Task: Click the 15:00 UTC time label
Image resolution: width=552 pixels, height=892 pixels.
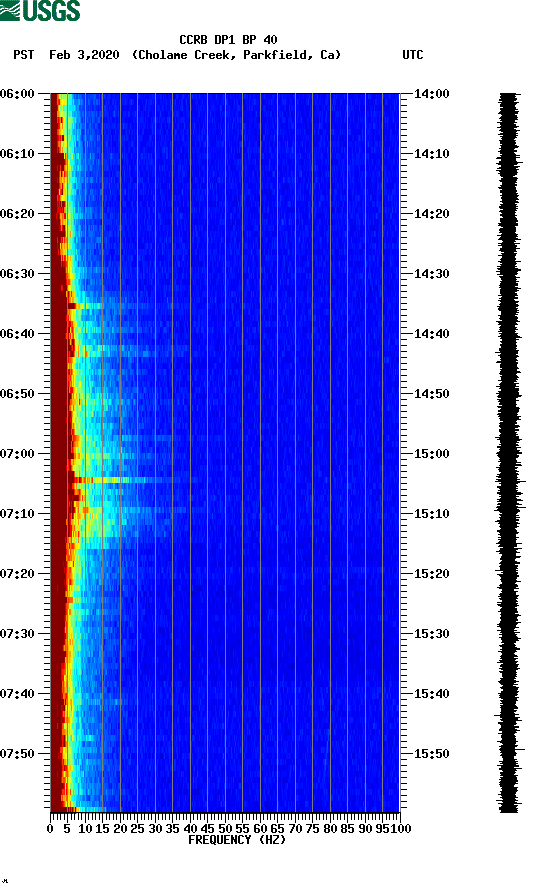Action: (x=432, y=454)
